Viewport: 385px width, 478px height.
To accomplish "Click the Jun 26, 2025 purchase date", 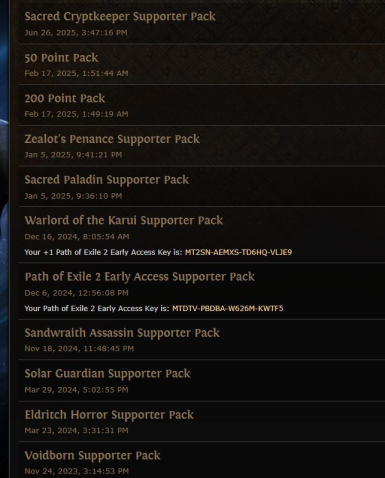I will [76, 33].
